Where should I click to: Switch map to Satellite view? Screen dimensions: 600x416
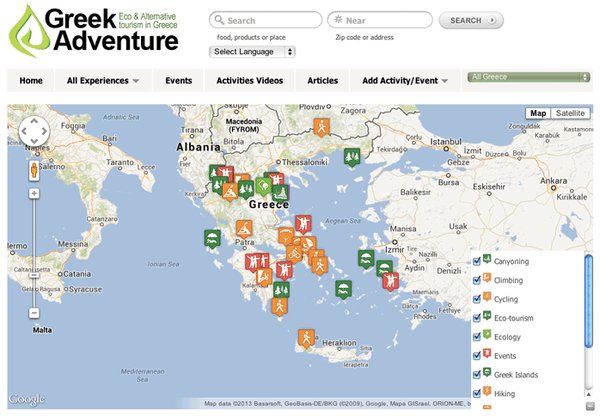point(570,114)
